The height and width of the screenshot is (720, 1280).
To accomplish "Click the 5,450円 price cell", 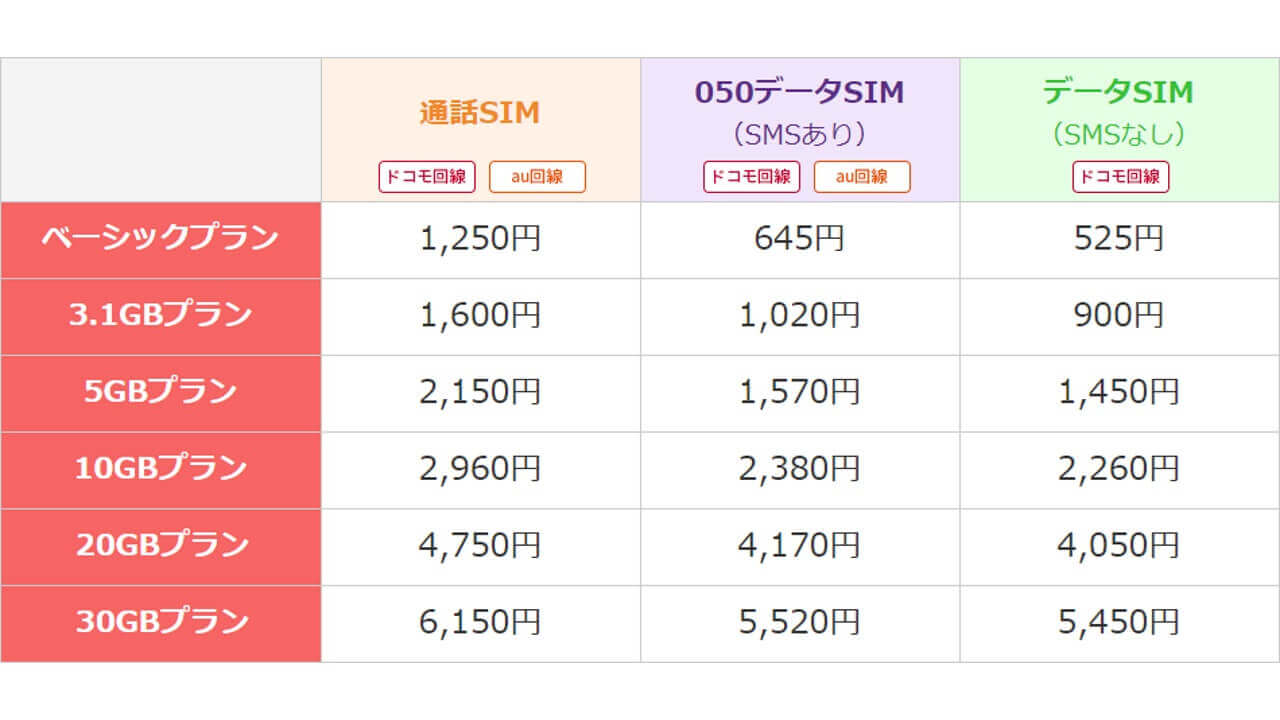I will [x=1118, y=623].
